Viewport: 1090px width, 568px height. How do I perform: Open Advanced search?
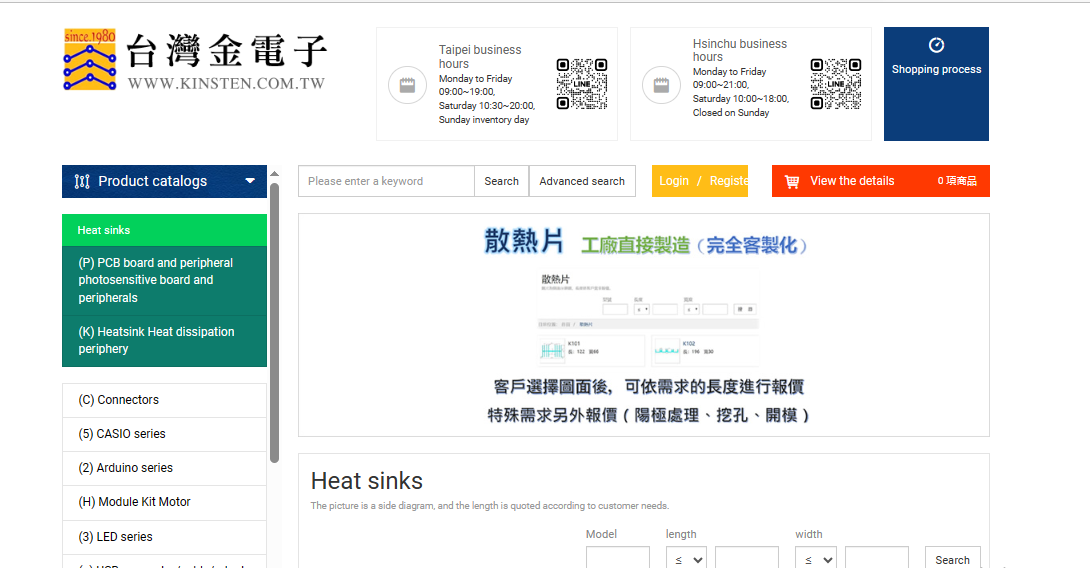tap(582, 181)
